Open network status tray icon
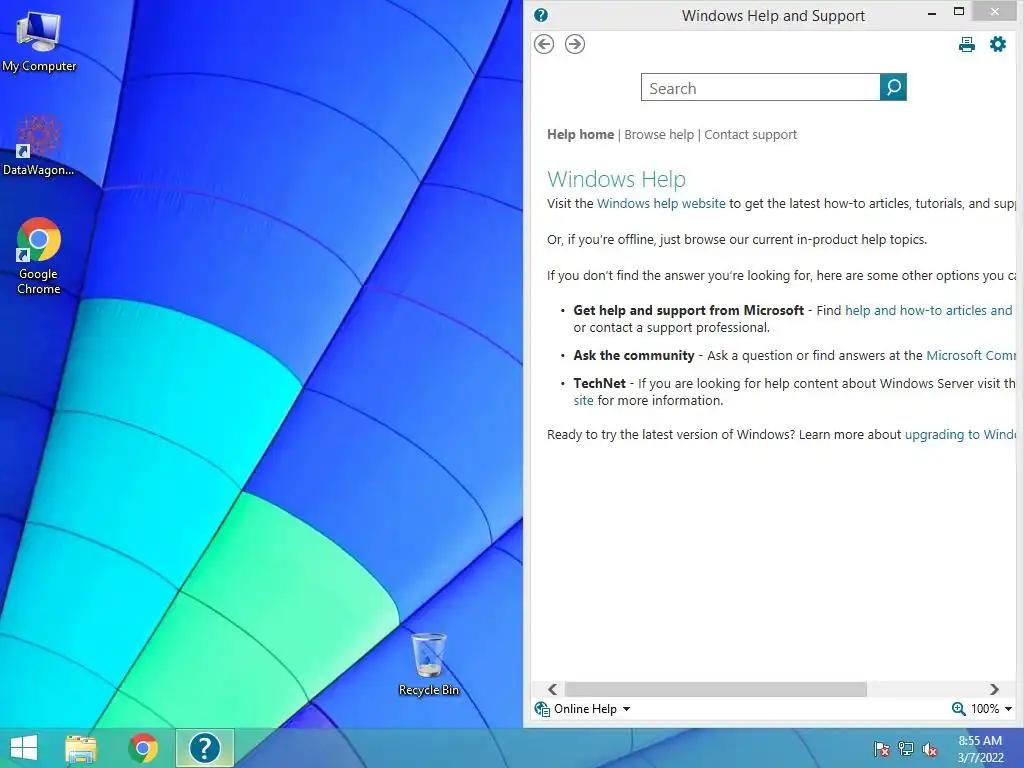Image resolution: width=1024 pixels, height=768 pixels. (906, 749)
